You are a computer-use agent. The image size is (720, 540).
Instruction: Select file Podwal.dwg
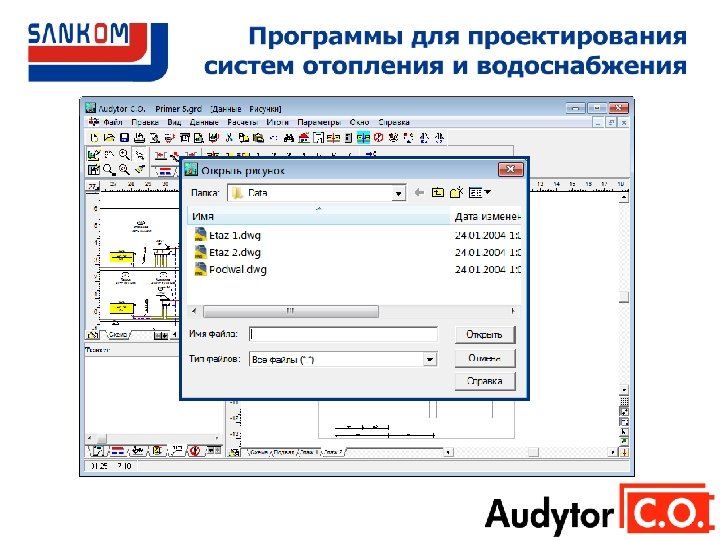click(231, 269)
